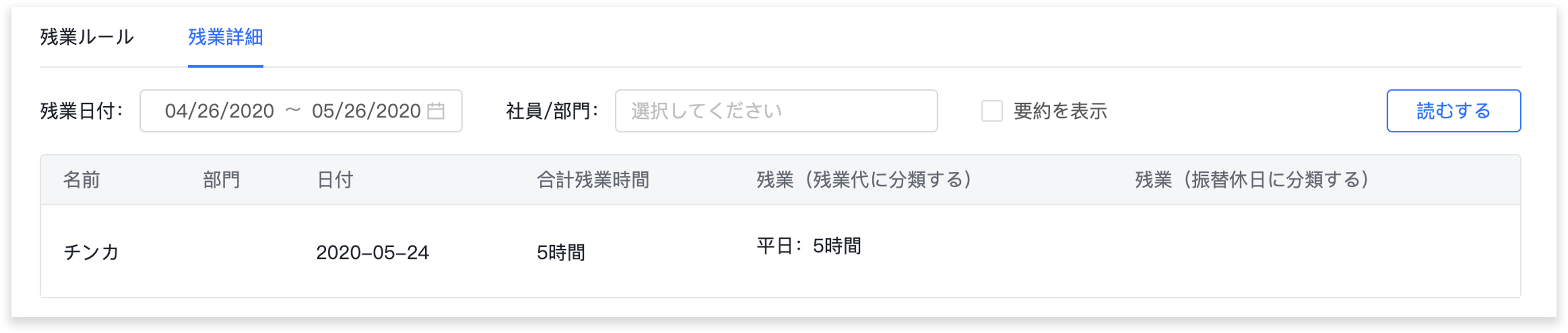This screenshot has width=1568, height=333.
Task: Select the 残業詳細 tab
Action: [225, 37]
